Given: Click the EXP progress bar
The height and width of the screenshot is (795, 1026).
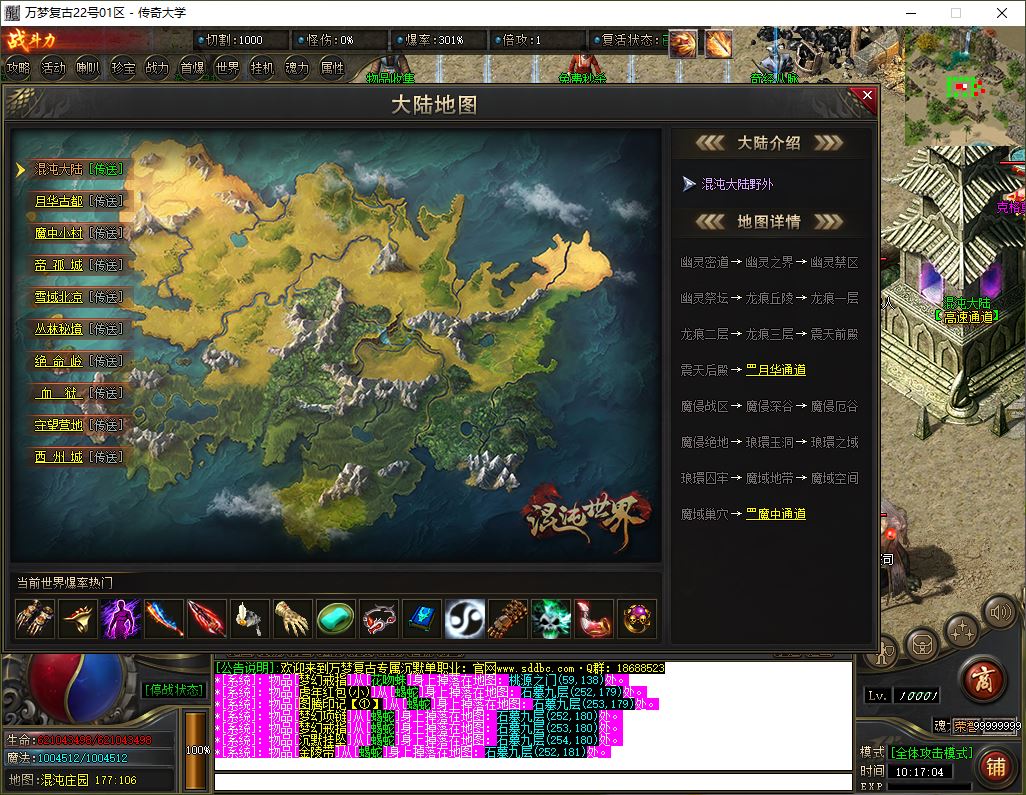Looking at the screenshot, I should [927, 786].
